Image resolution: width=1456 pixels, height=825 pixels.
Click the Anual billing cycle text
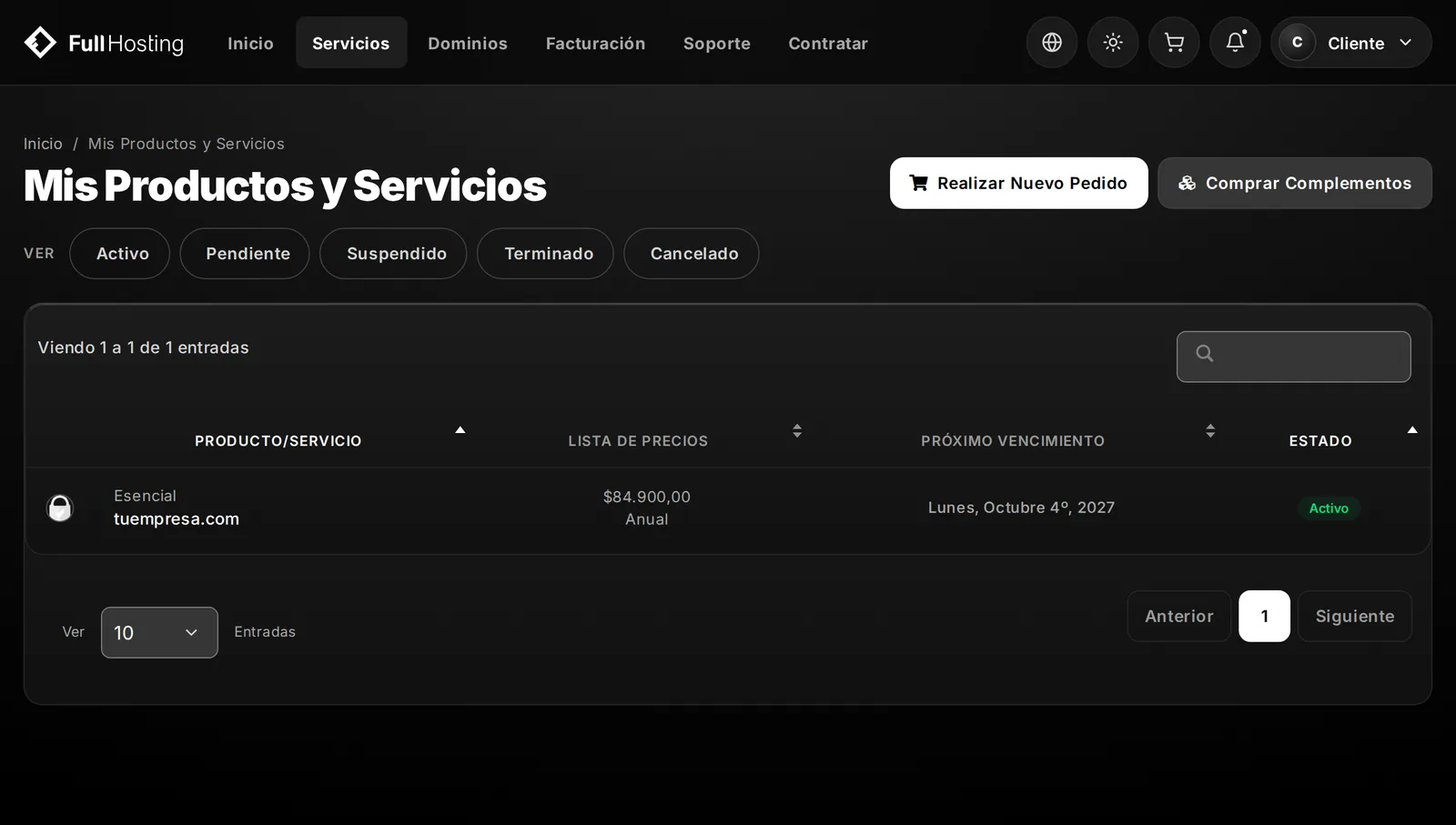pyautogui.click(x=647, y=519)
